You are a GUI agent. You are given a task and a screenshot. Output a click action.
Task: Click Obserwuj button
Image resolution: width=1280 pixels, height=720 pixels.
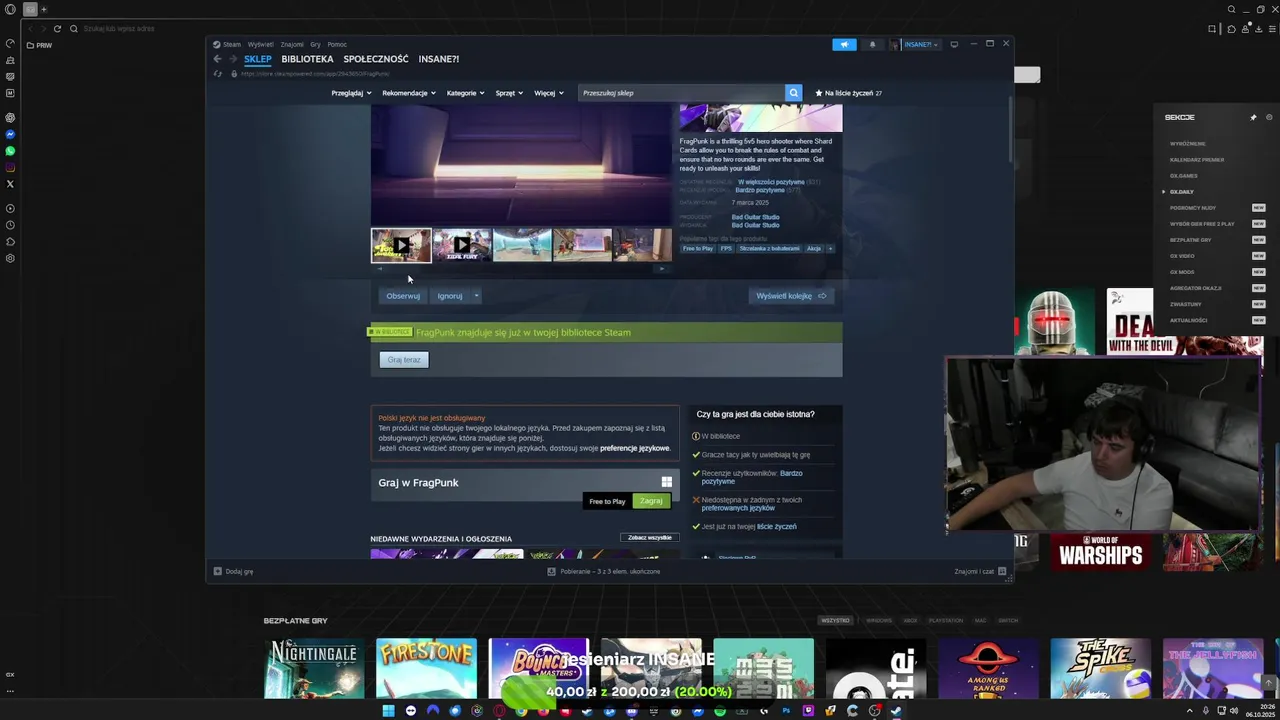click(x=403, y=296)
